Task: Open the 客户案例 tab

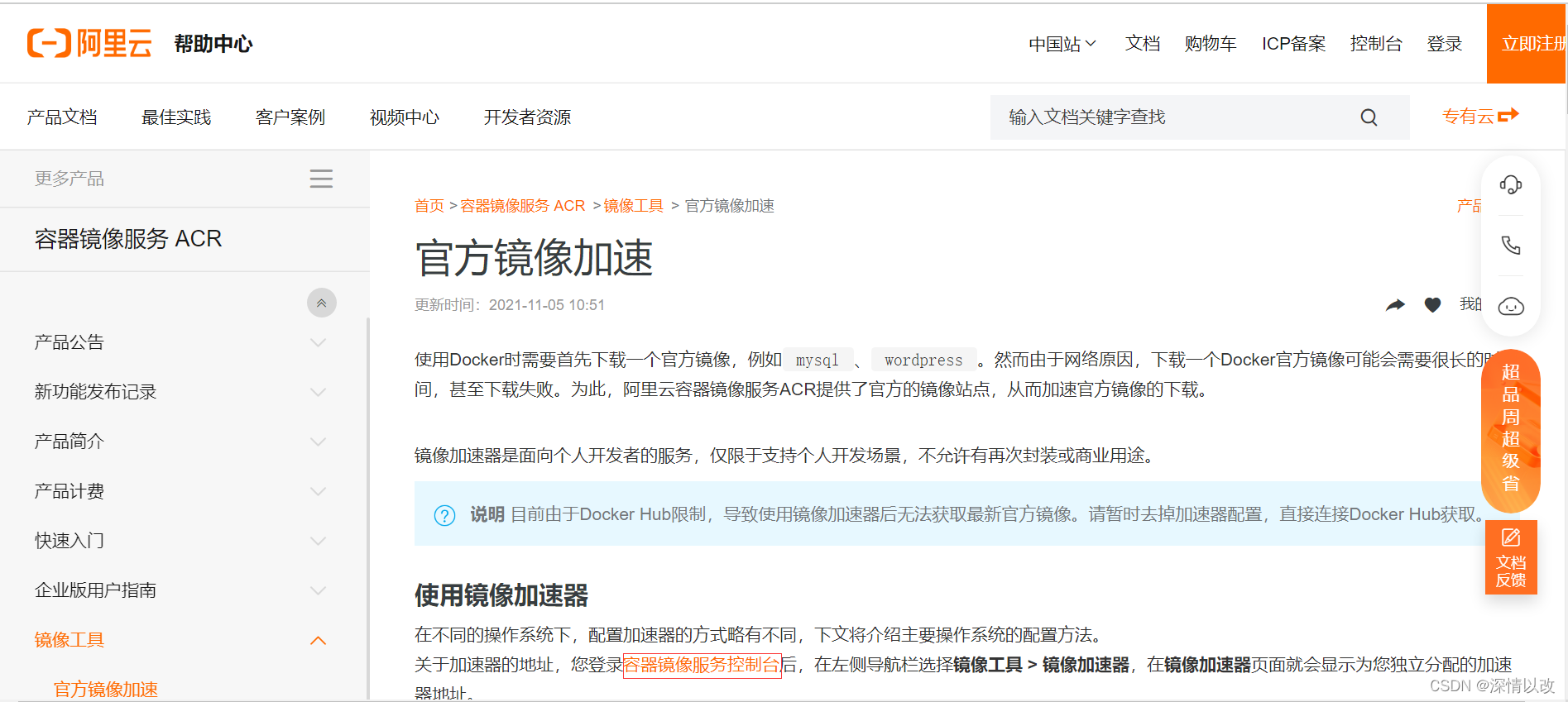Action: pos(290,117)
